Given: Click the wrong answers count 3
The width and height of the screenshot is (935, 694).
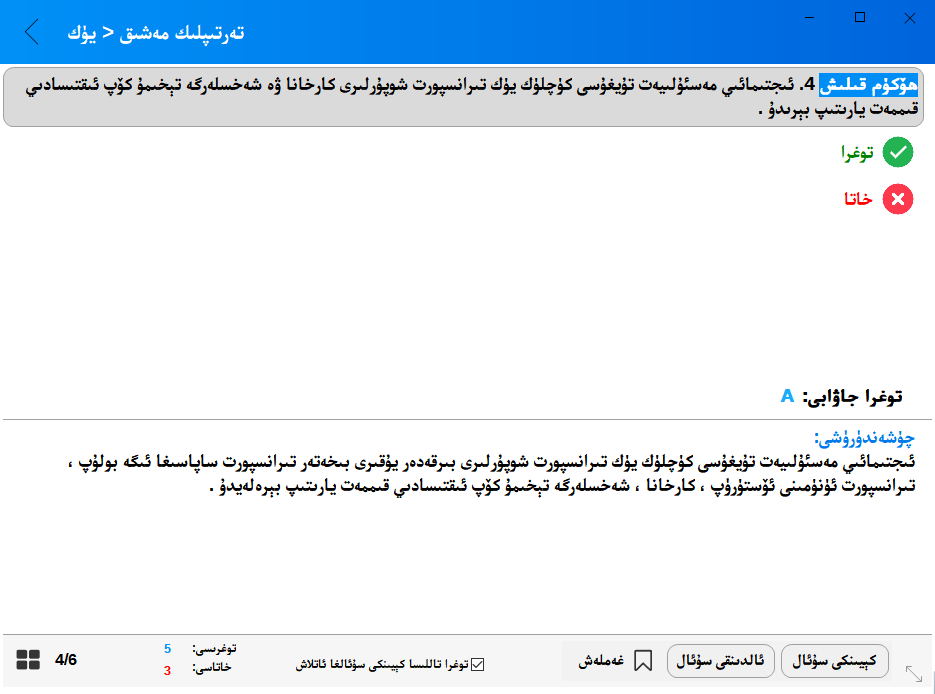Looking at the screenshot, I should [167, 670].
